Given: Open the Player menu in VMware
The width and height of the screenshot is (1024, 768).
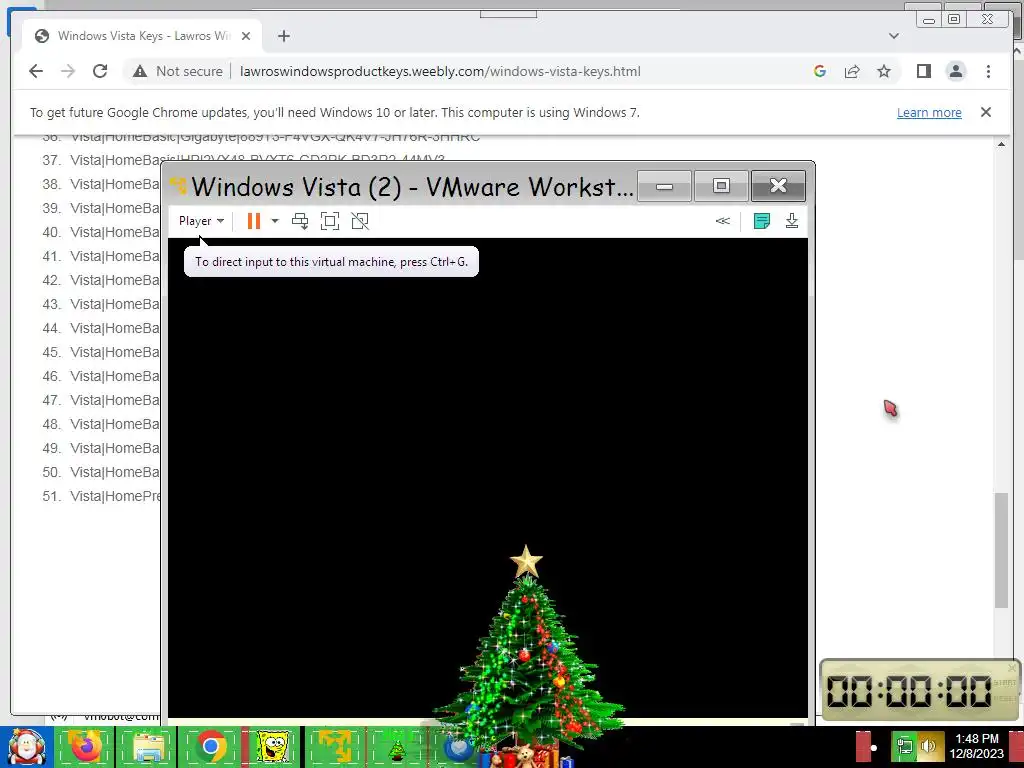Looking at the screenshot, I should pos(201,221).
